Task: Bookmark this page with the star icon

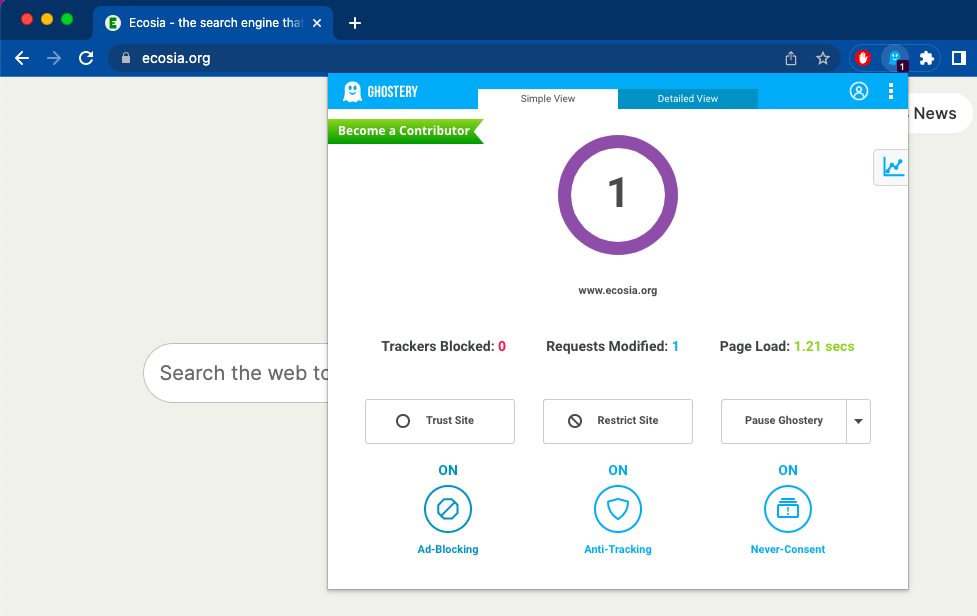Action: 823,58
